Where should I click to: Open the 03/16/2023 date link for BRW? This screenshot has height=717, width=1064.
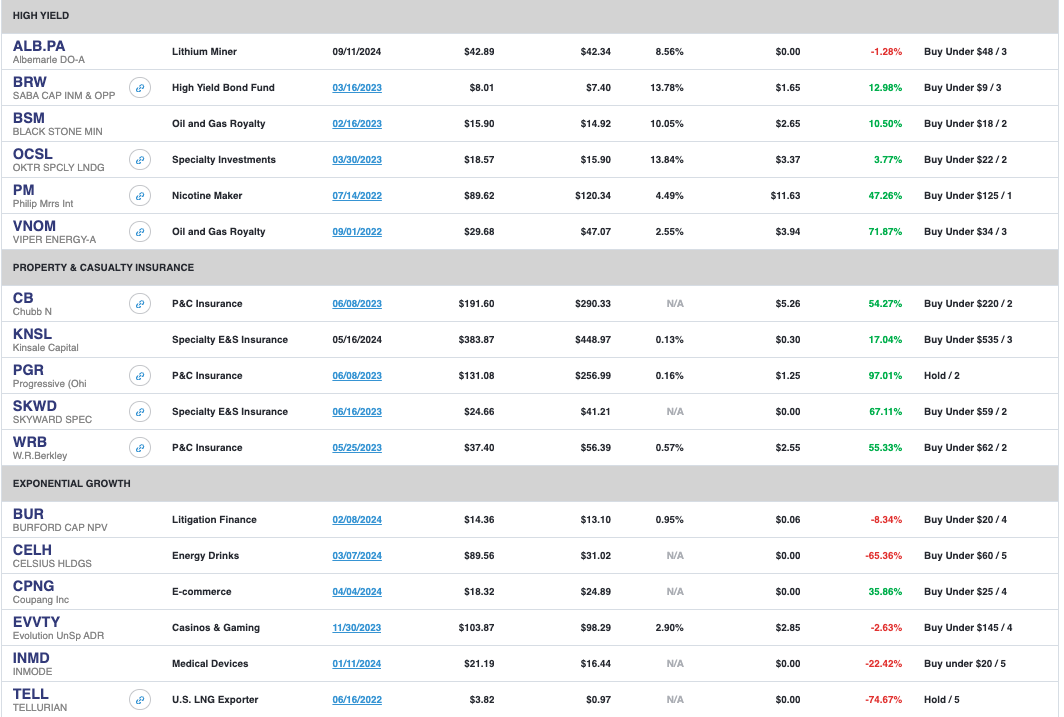coord(357,88)
